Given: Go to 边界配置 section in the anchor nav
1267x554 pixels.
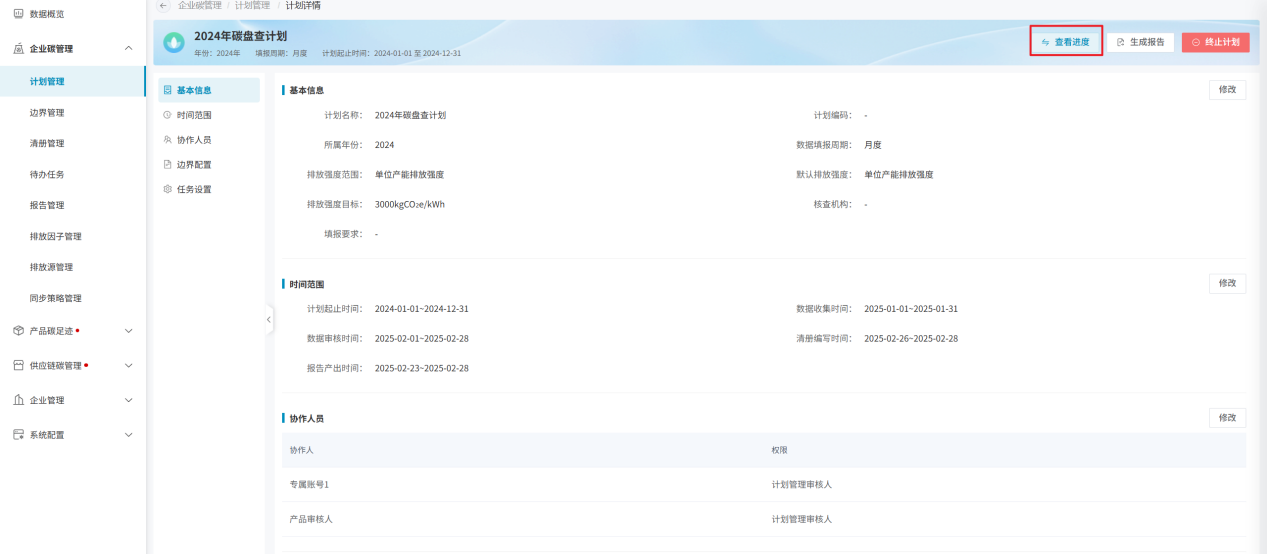Looking at the screenshot, I should point(193,165).
